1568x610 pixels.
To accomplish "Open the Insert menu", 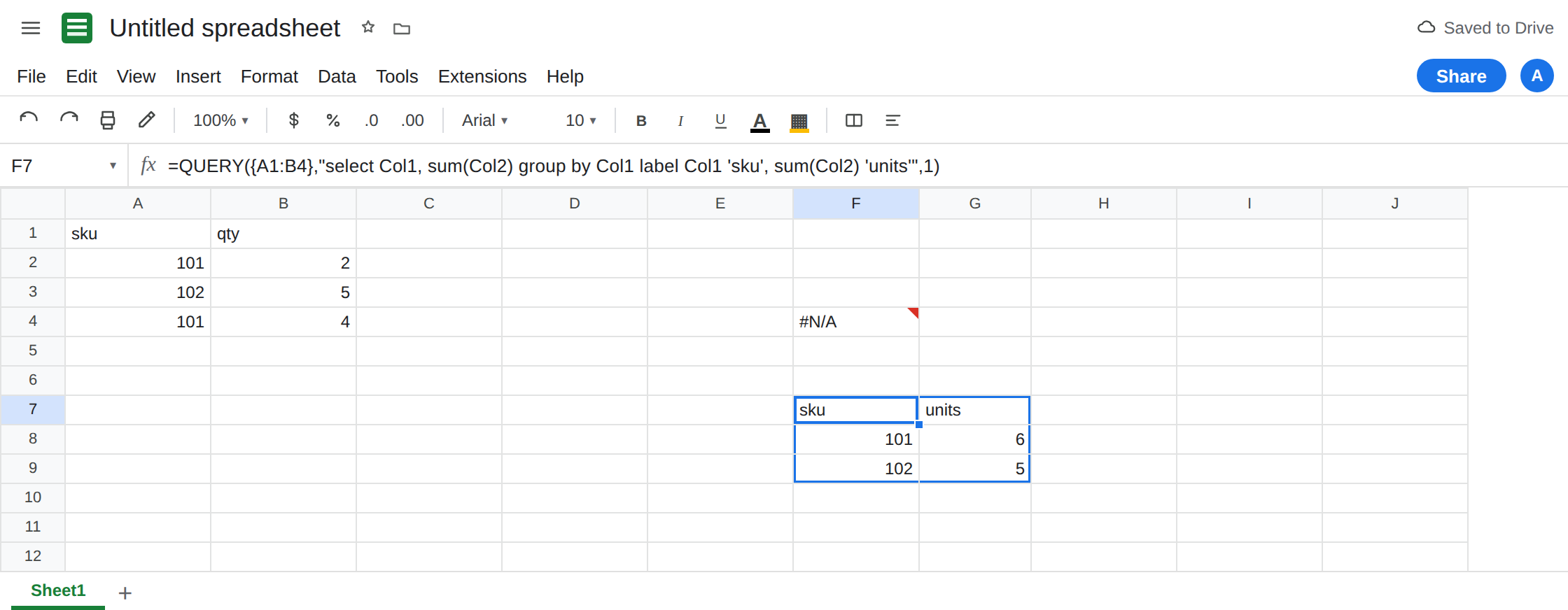I will tap(198, 76).
